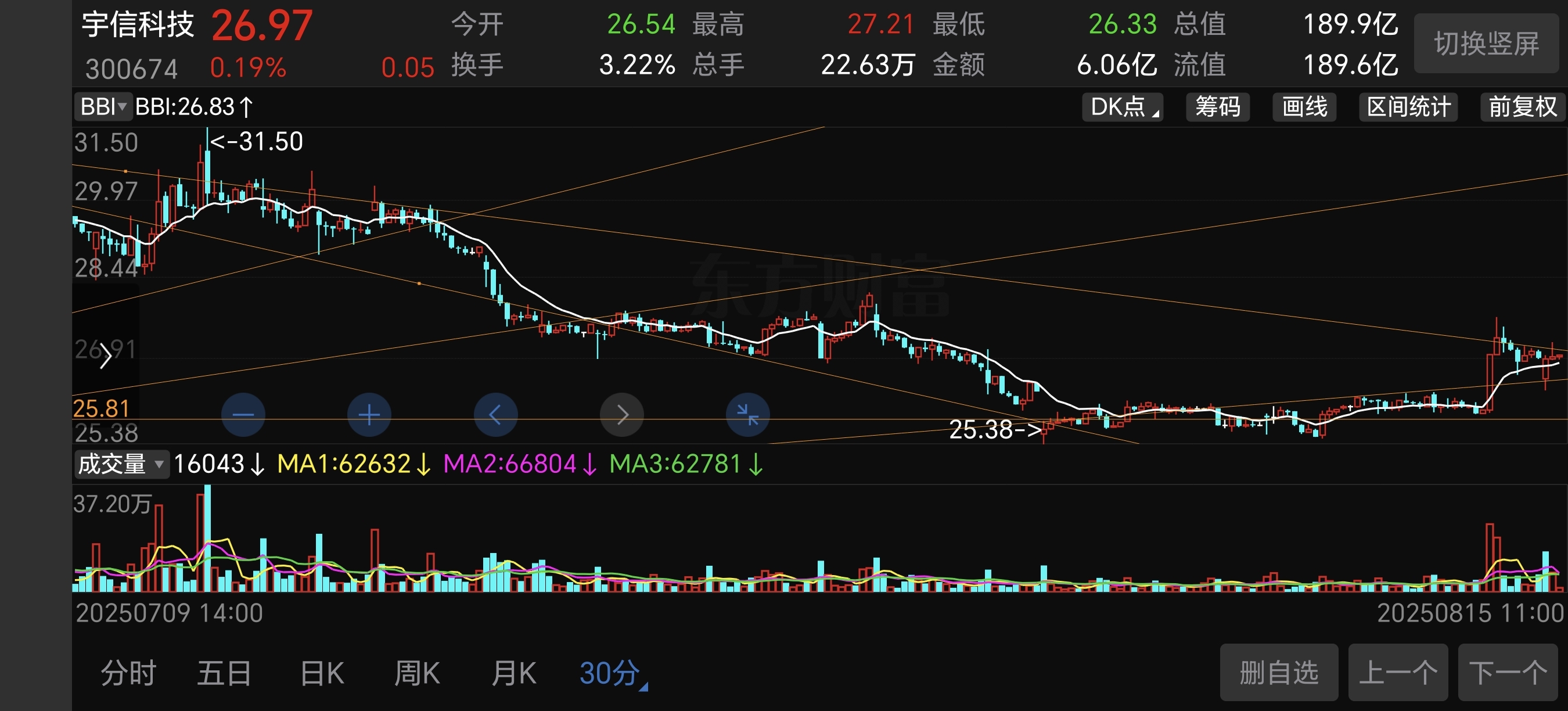This screenshot has width=1568, height=711.
Task: Tap 总值 189.9亿 value
Action: tap(1350, 24)
